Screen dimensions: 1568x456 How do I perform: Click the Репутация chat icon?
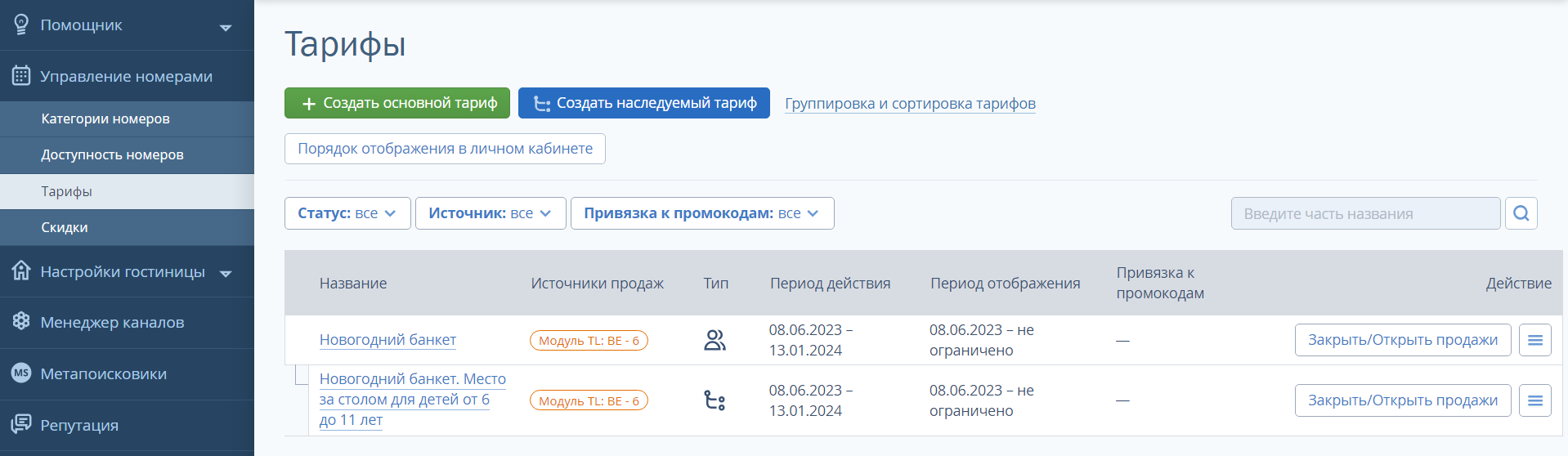click(x=21, y=424)
